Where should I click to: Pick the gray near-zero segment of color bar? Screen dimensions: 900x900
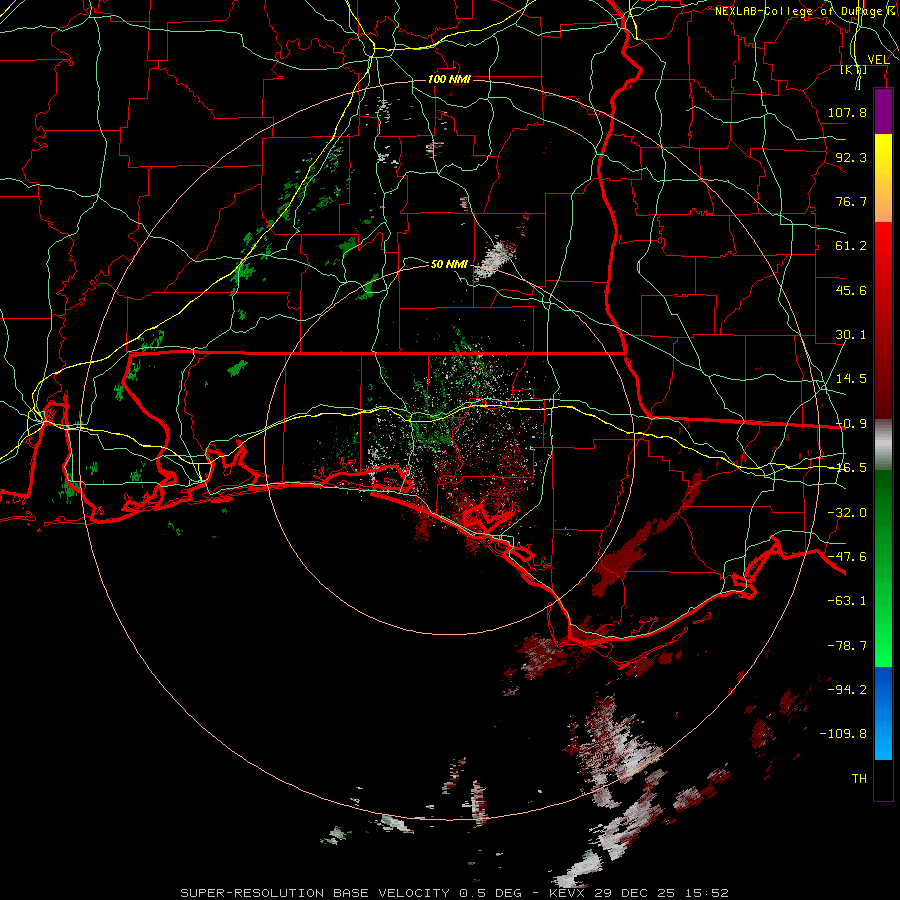[x=883, y=445]
